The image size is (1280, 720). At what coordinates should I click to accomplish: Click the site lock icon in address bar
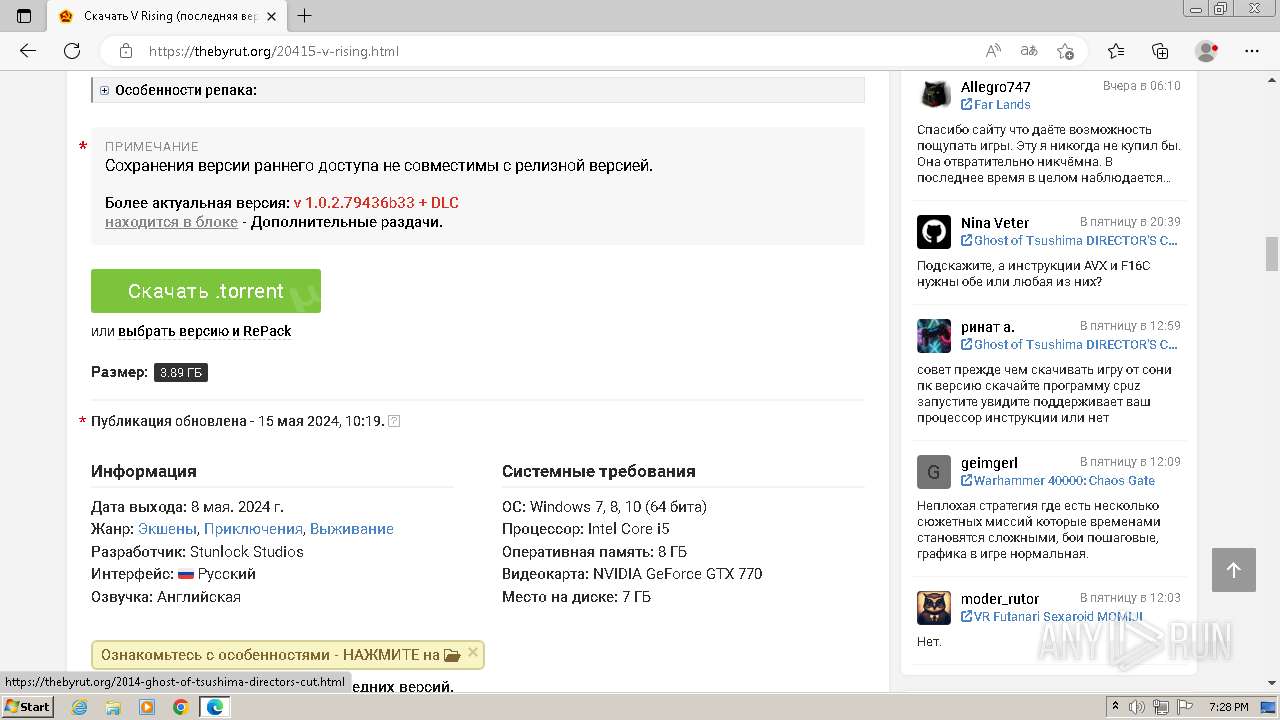[x=126, y=51]
